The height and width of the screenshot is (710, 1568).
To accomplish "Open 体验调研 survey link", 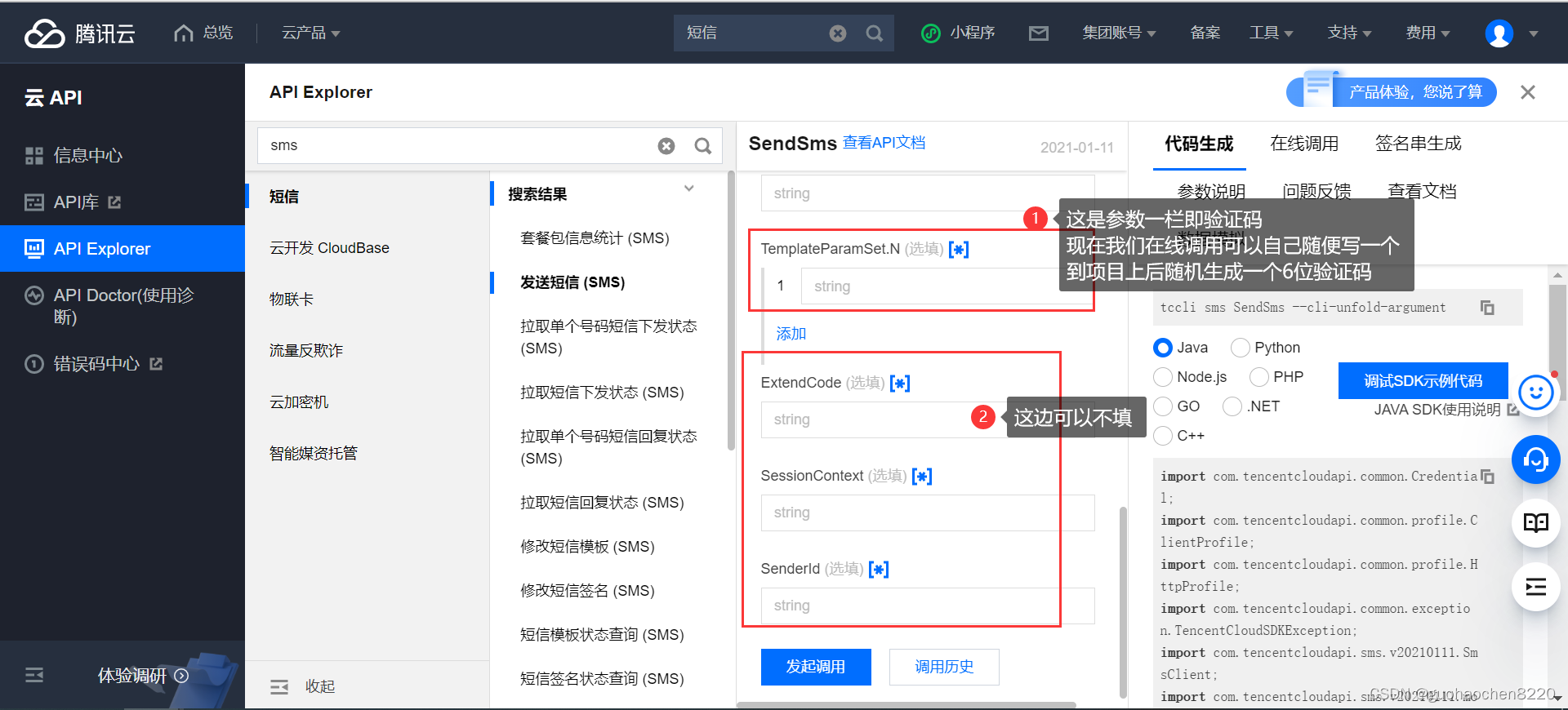I will [x=144, y=676].
